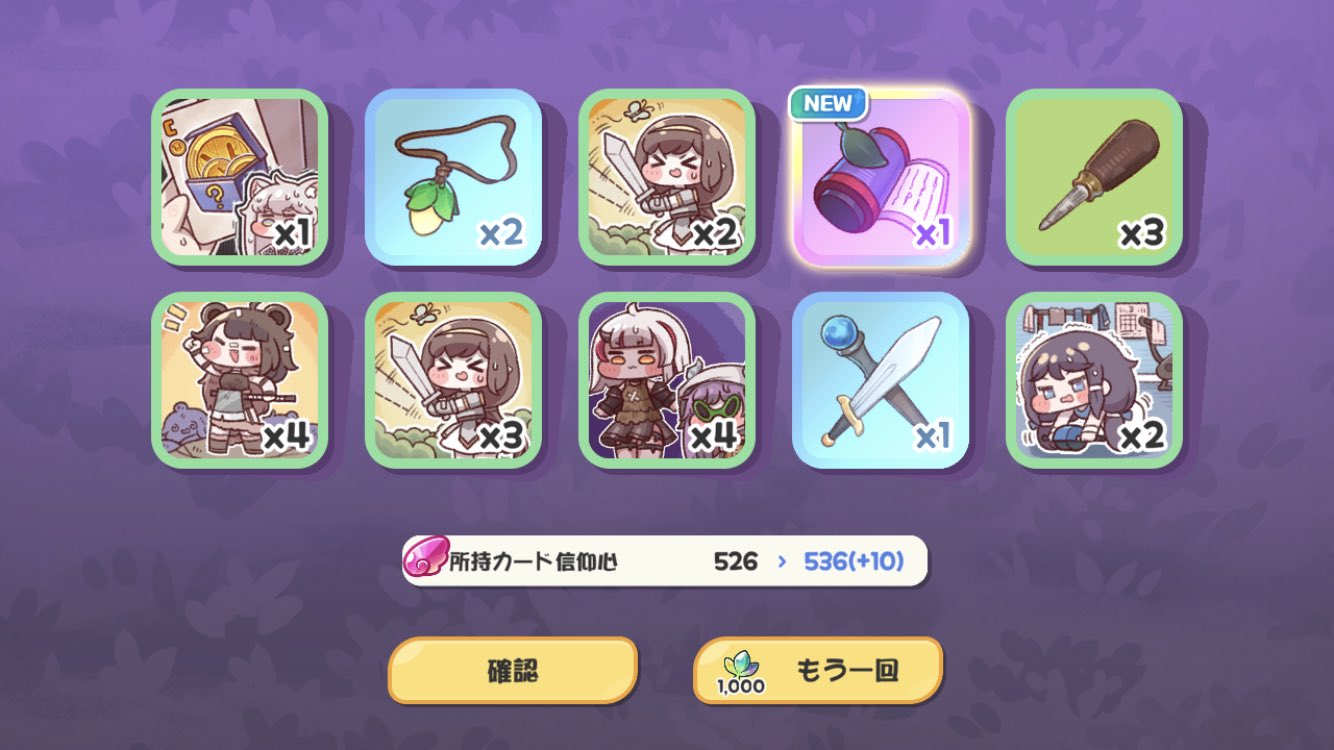Open the white-haired girl card x4
The width and height of the screenshot is (1334, 750).
pos(667,380)
